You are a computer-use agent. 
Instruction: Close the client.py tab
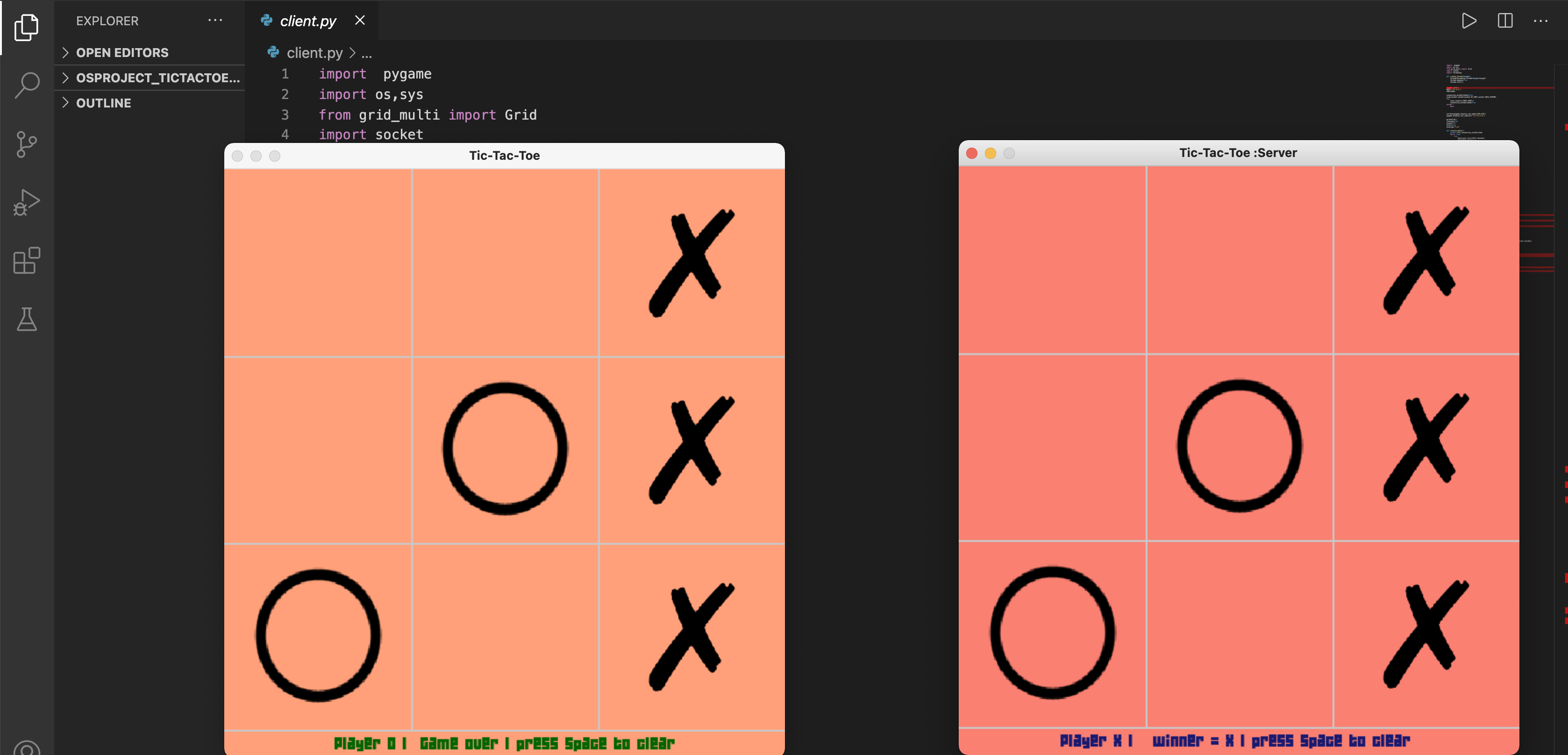[360, 20]
